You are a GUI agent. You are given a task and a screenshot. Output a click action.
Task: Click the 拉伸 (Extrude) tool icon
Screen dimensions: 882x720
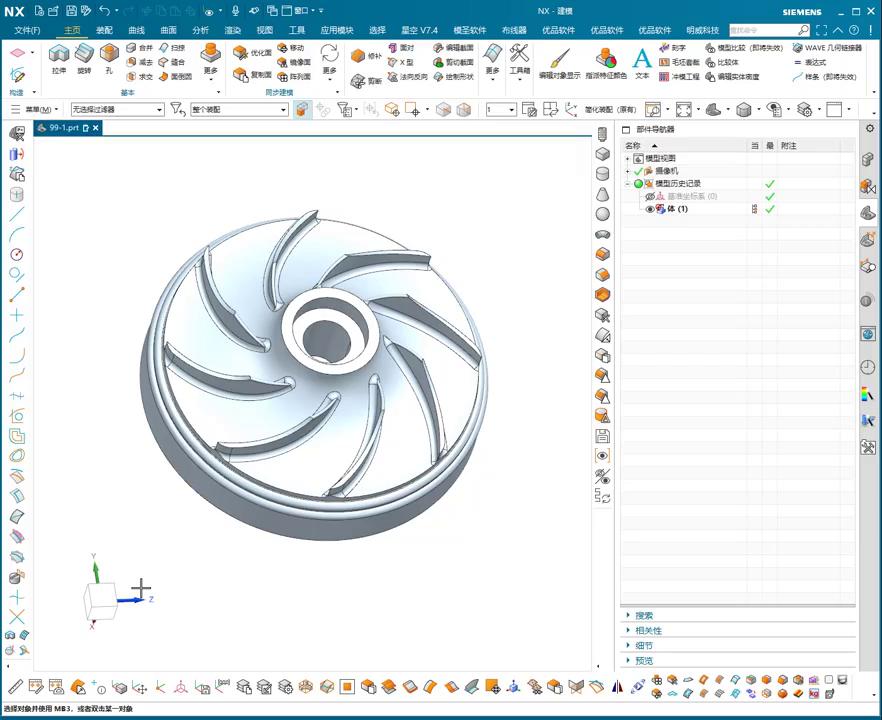59,54
